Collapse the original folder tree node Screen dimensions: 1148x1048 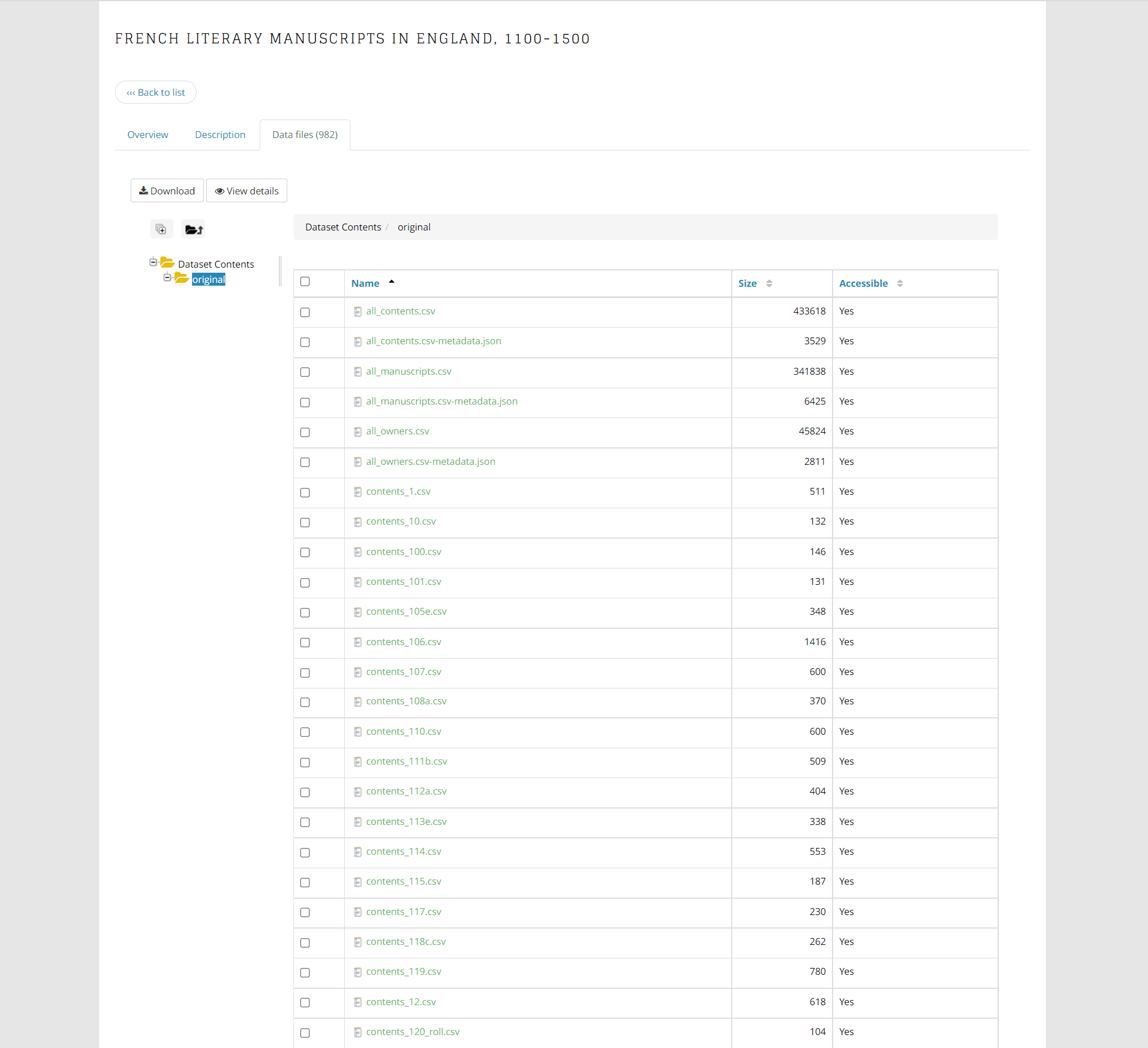coord(167,277)
